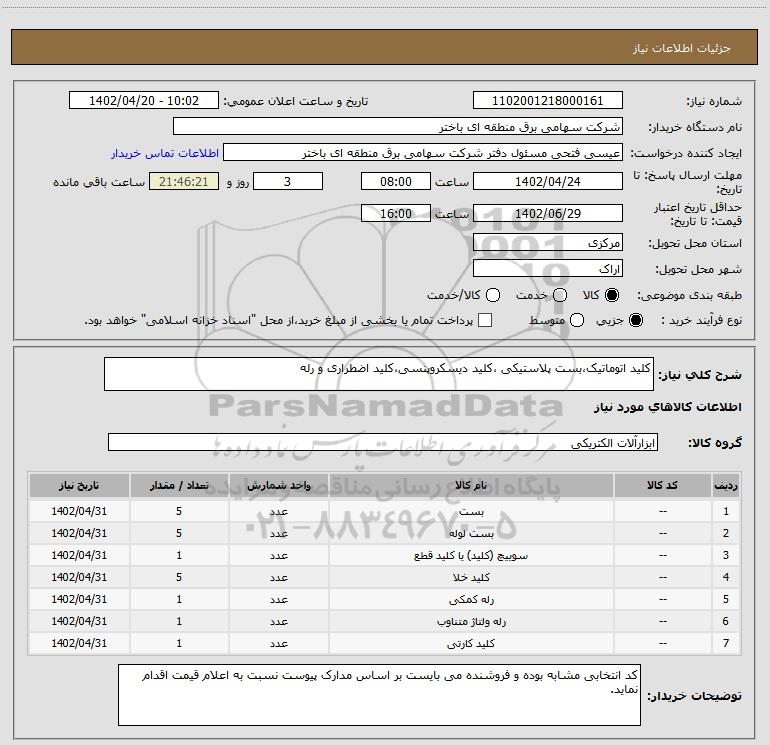Screen dimensions: 770x745
Task: Click need date cell of row 7
Action: point(79,643)
